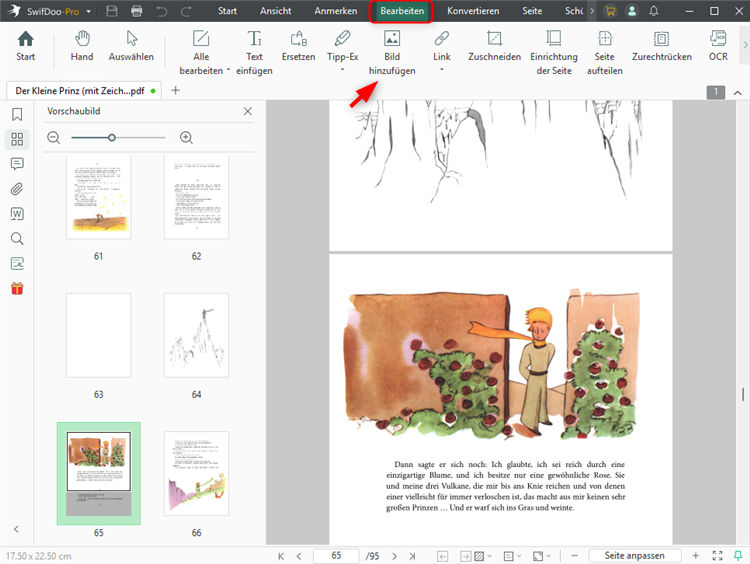Choose the Auswählen cursor tool
750x564 pixels.
[131, 46]
